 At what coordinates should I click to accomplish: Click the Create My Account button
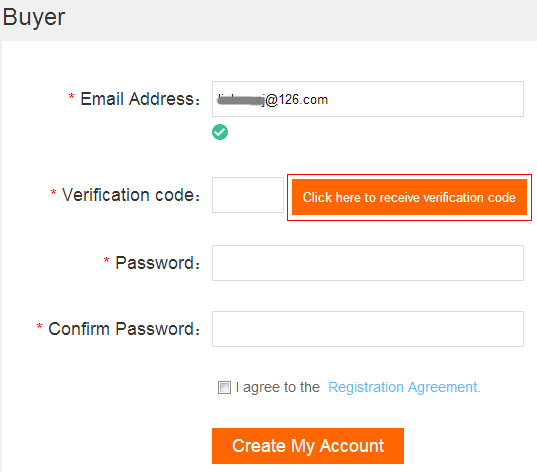click(308, 446)
